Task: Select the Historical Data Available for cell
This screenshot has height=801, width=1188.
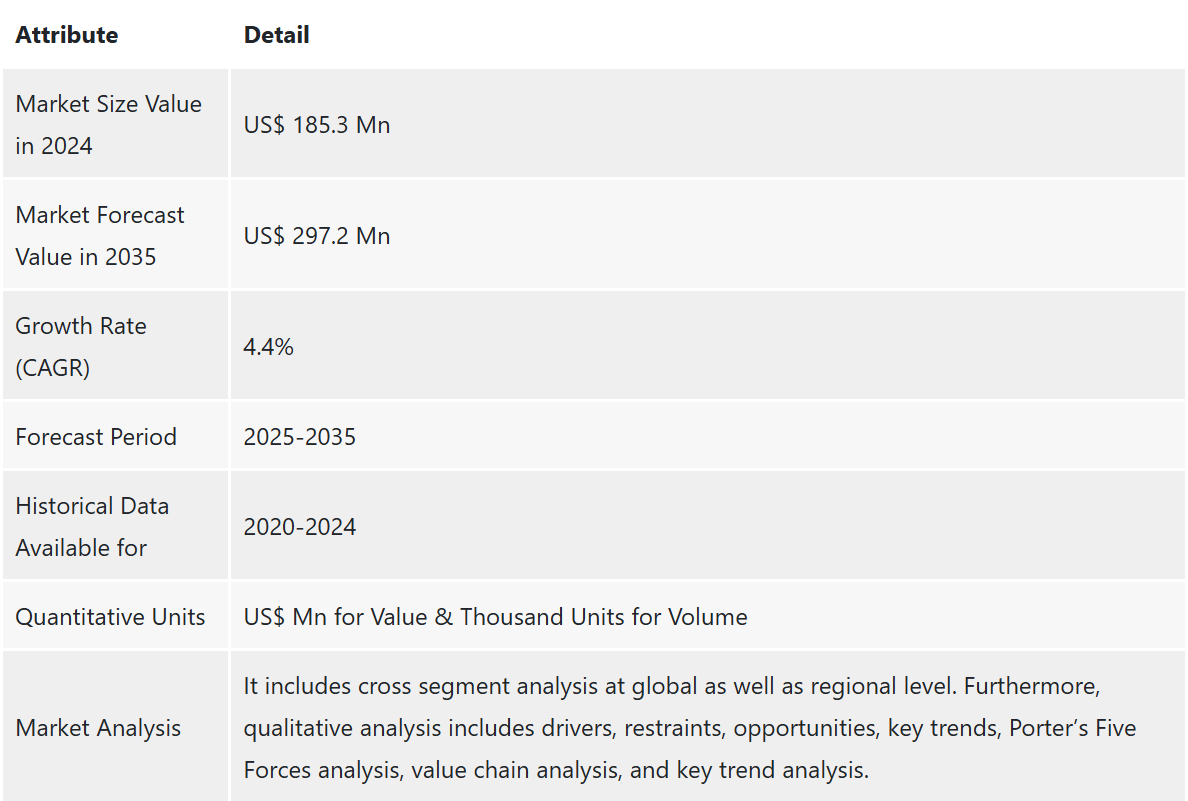Action: (x=115, y=527)
